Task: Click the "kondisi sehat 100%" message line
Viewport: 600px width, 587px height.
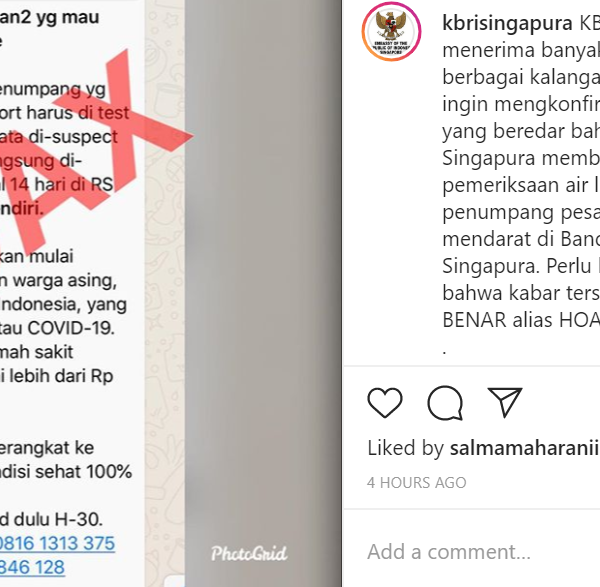Action: [66, 471]
